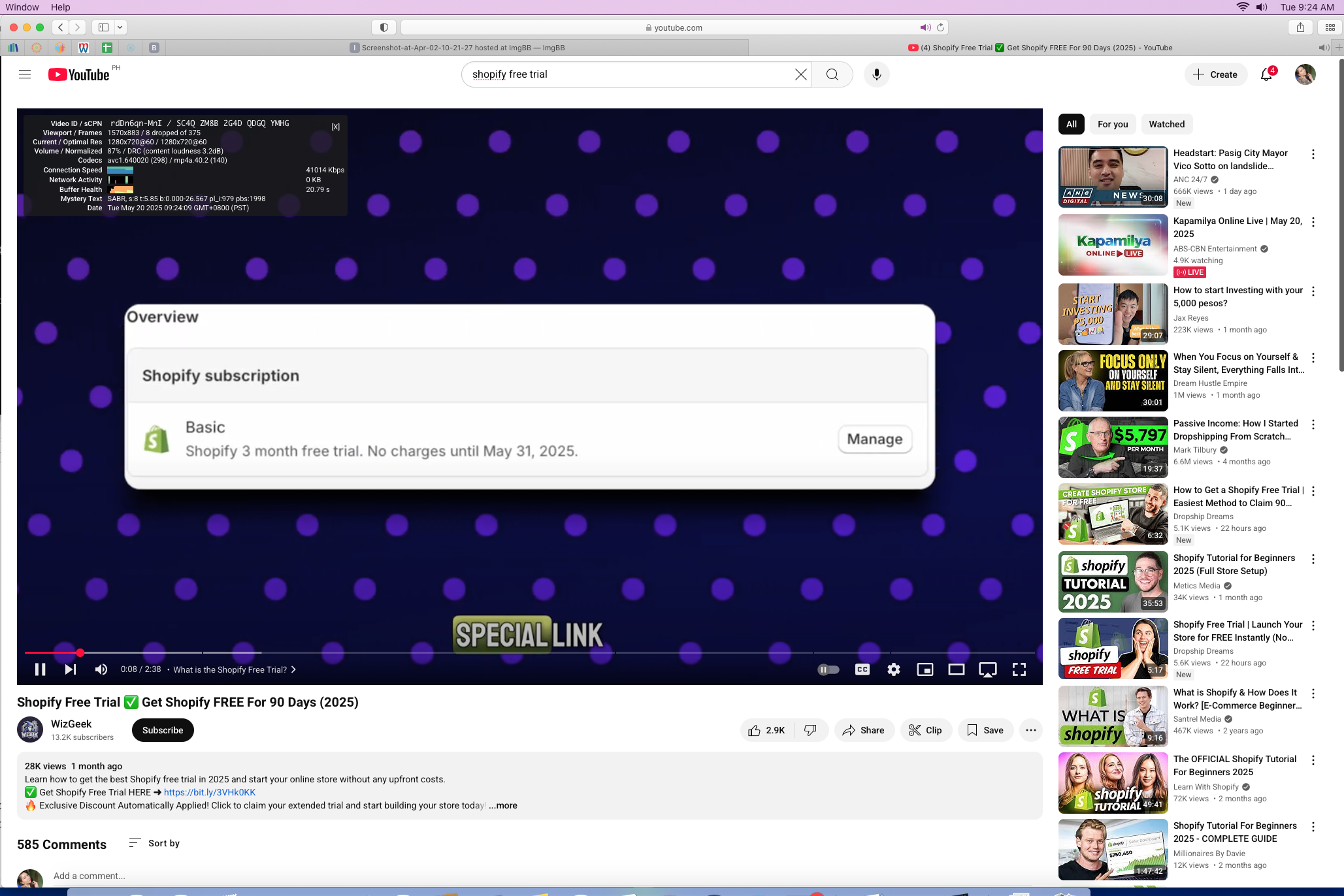Expand description with ...more
Viewport: 1344px width, 896px height.
[503, 805]
